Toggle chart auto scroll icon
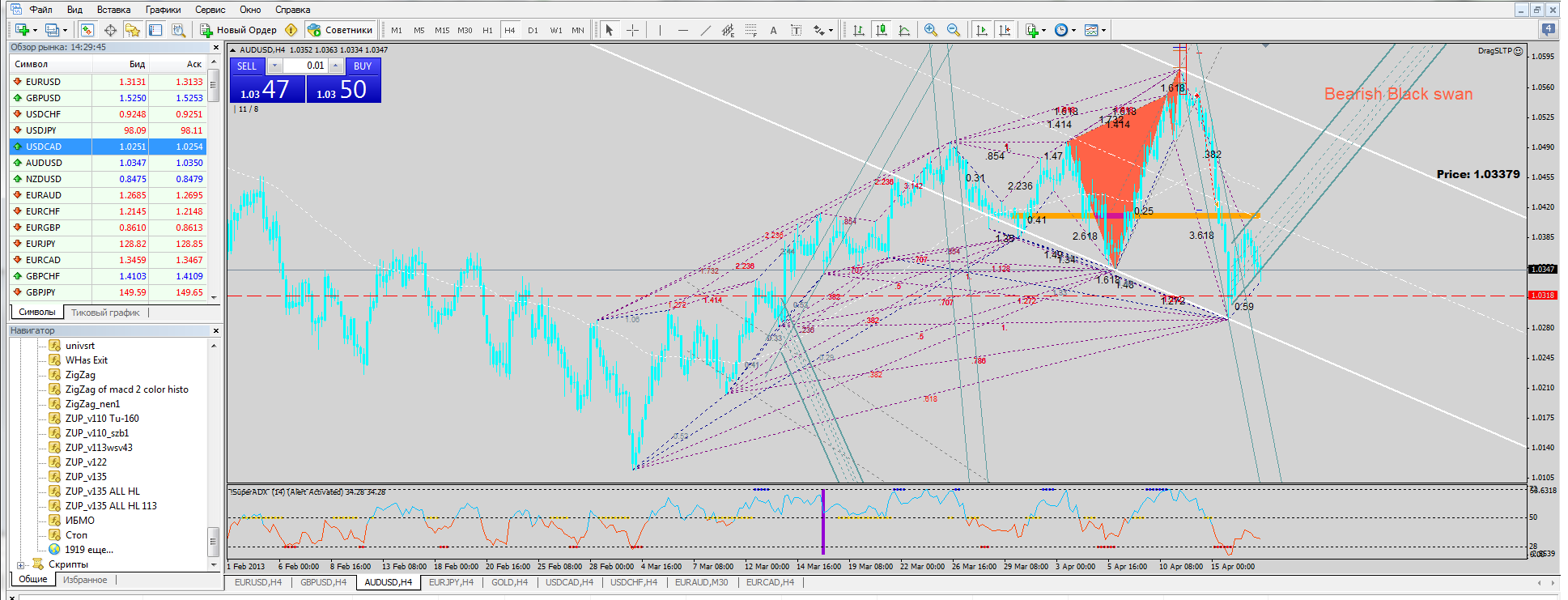The height and width of the screenshot is (600, 1568). point(982,30)
